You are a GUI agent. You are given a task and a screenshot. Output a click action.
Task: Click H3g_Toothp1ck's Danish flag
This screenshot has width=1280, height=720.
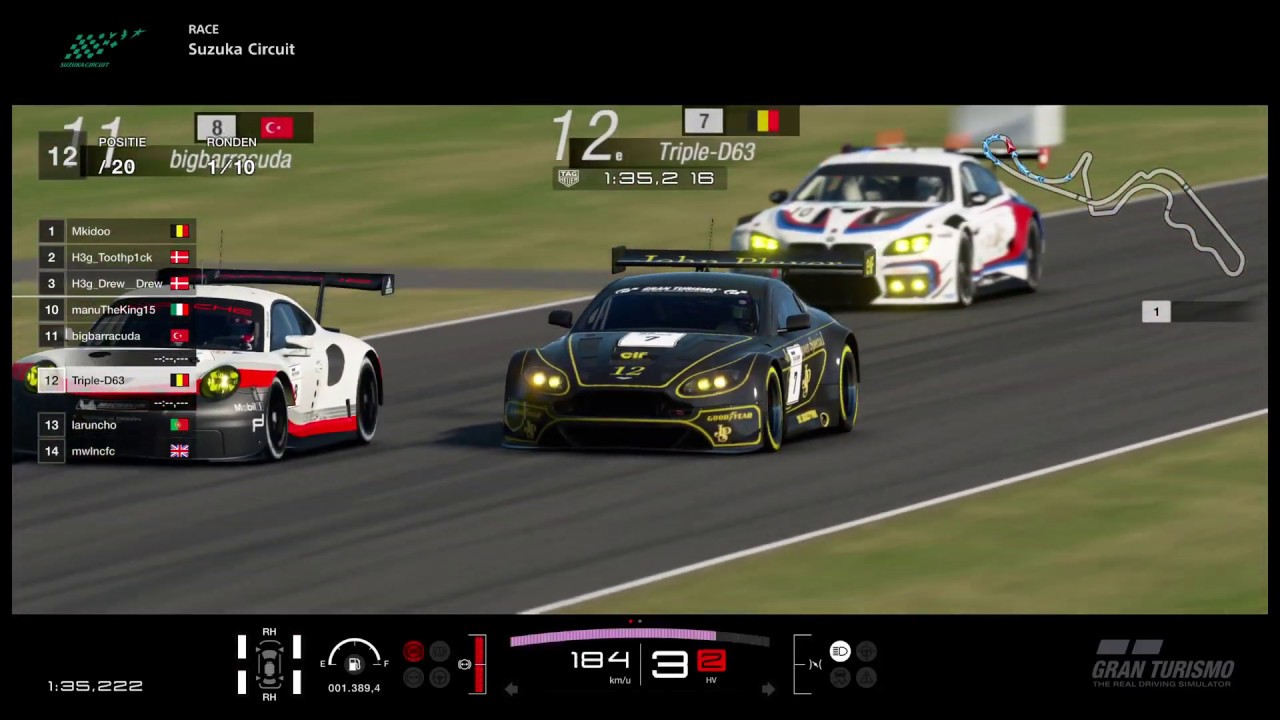[180, 257]
